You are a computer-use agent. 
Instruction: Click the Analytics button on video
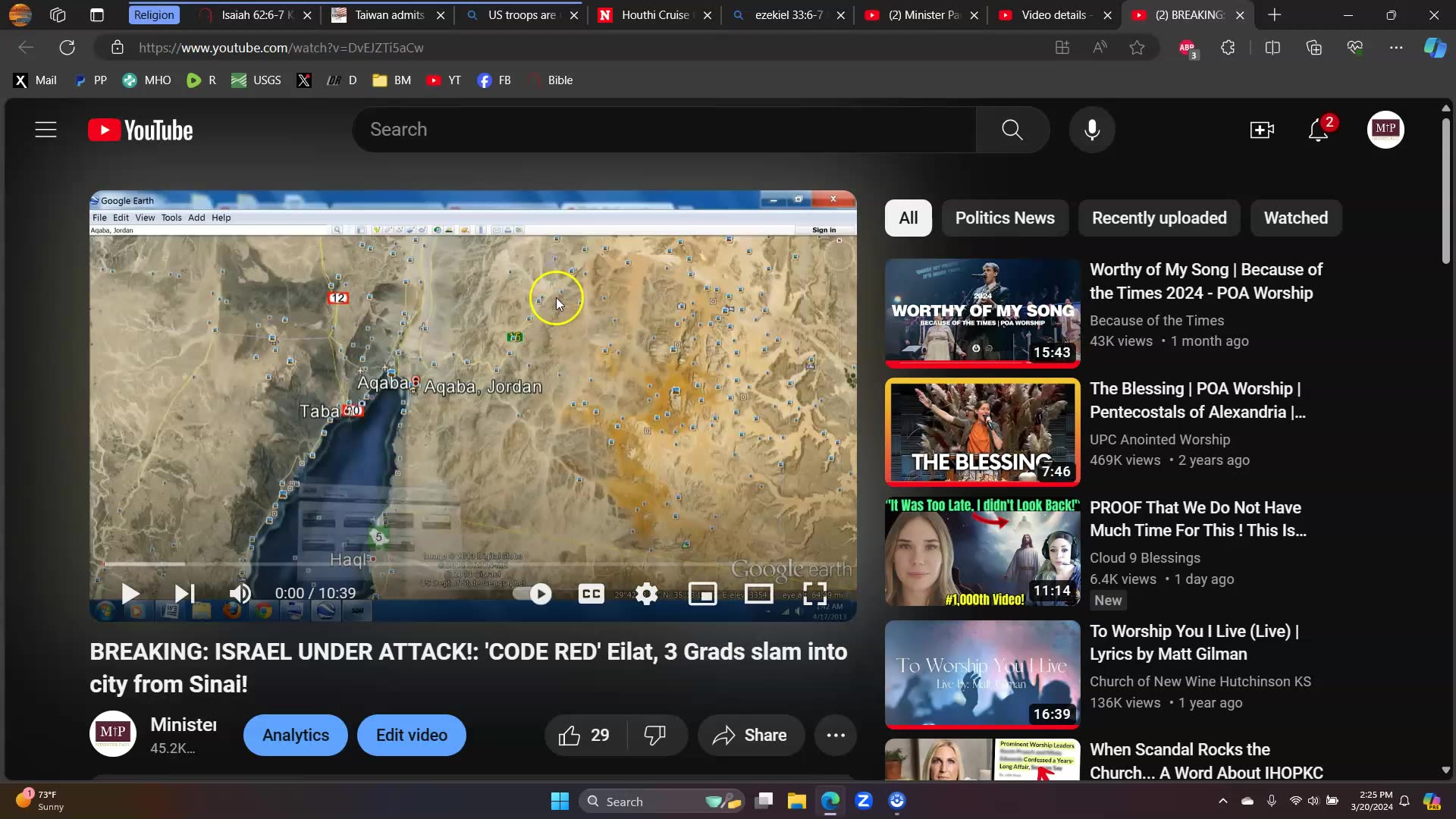(x=296, y=734)
